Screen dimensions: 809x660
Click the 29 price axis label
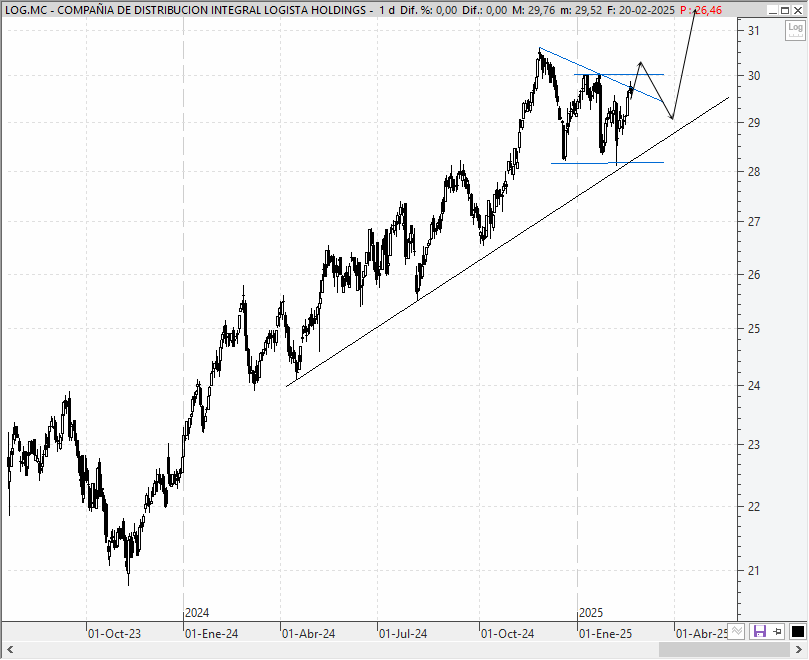tap(754, 123)
